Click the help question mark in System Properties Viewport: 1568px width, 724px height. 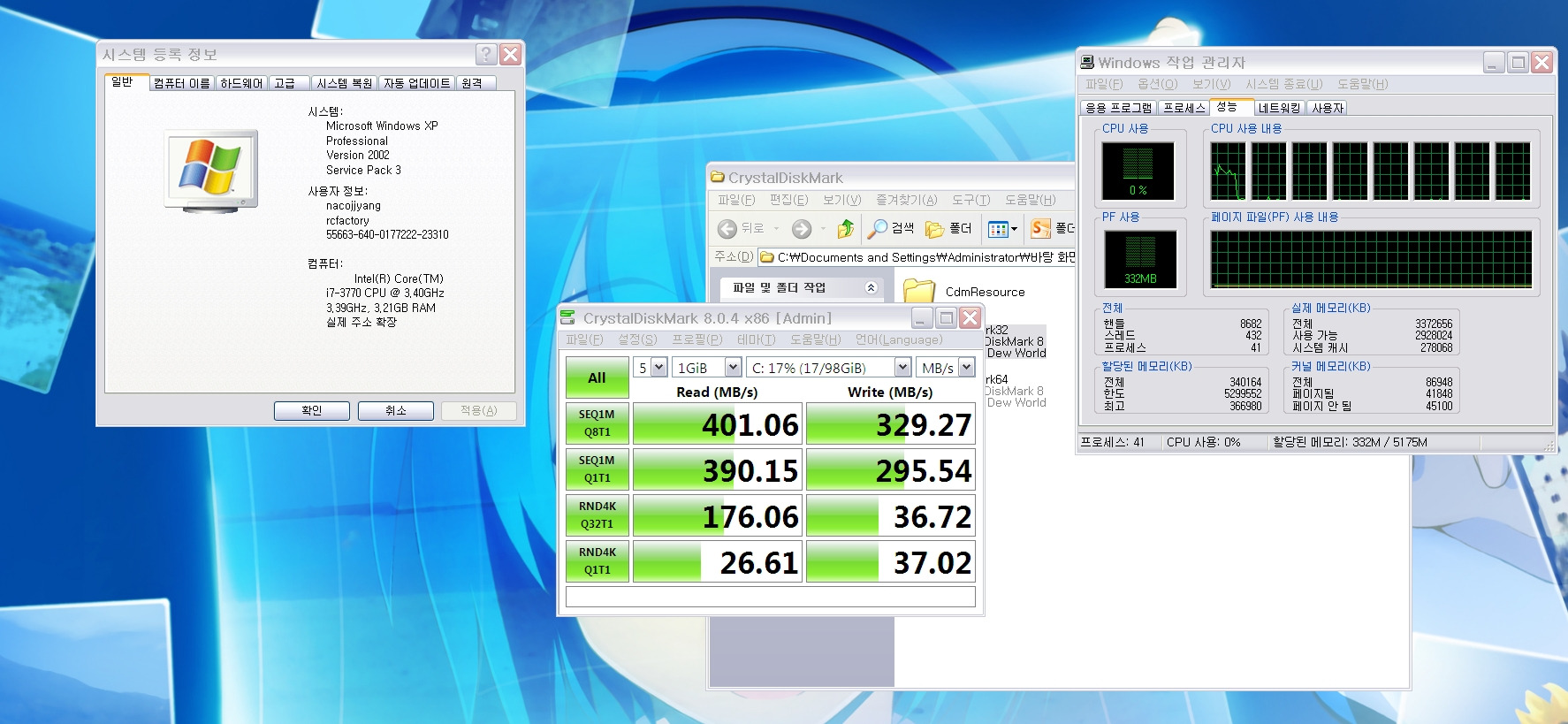pos(486,54)
